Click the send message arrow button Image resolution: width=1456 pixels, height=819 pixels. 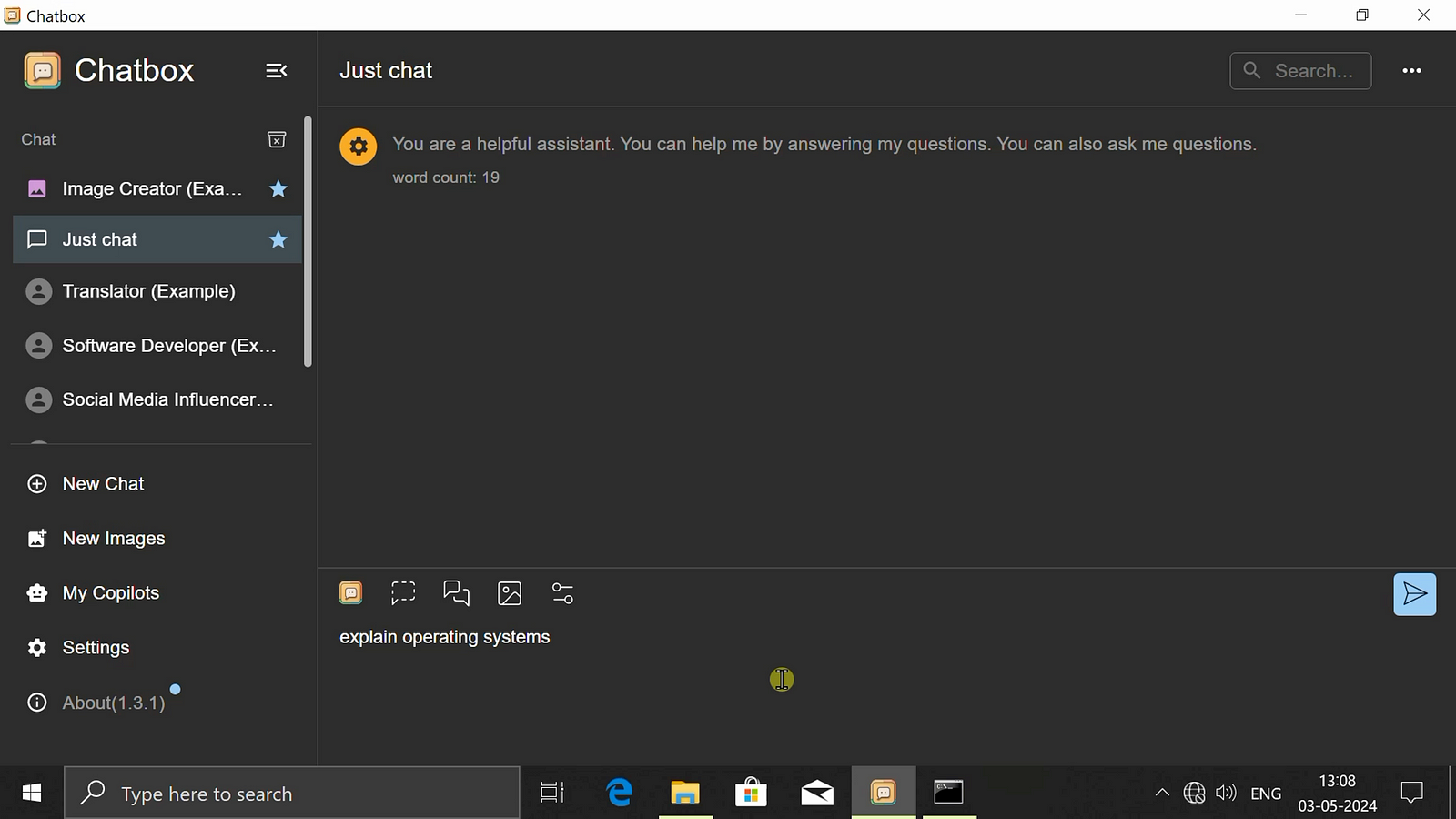[1414, 594]
